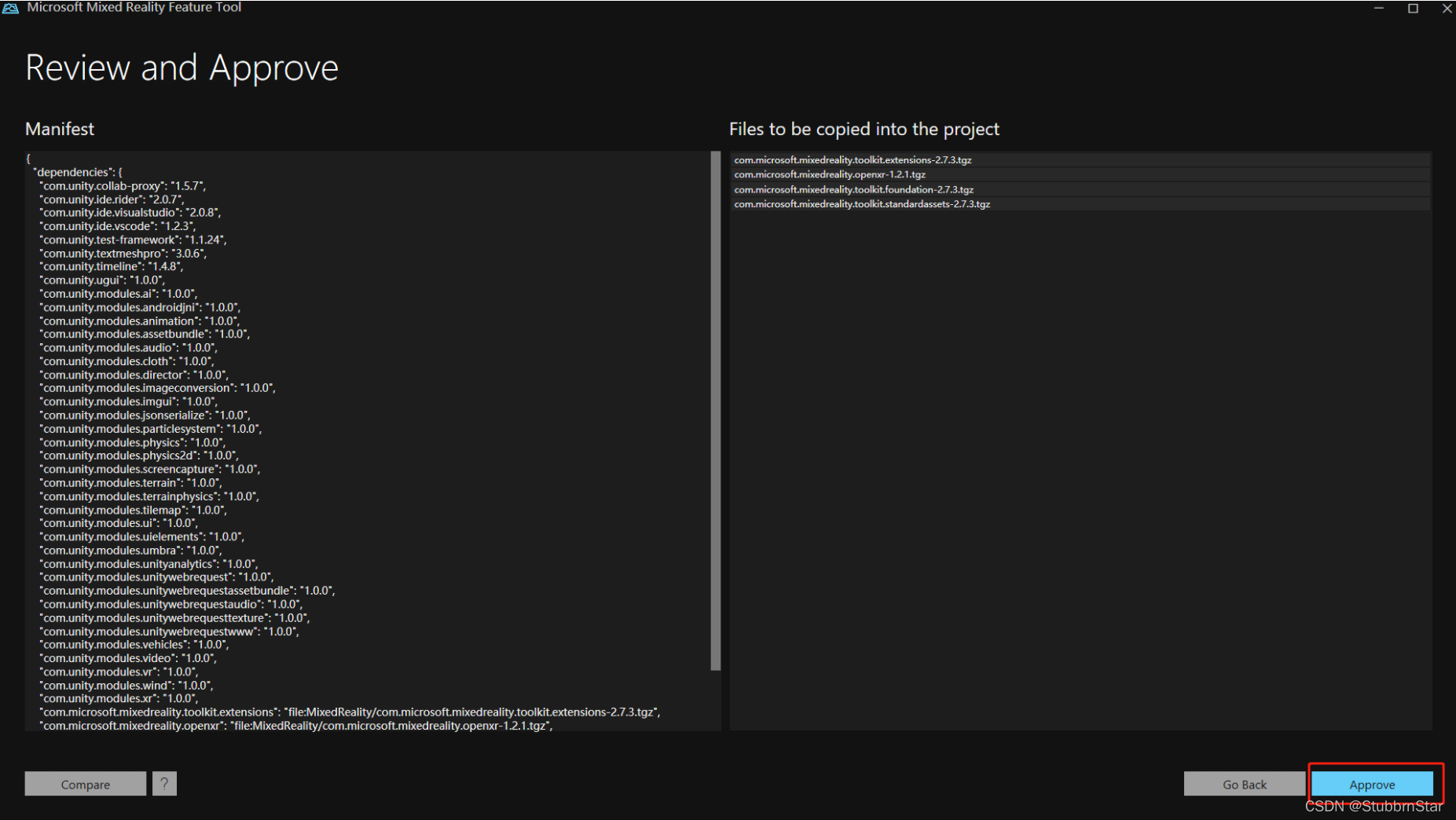Click manifest line com.unity.modules.jsonserialize
The width and height of the screenshot is (1456, 820).
[145, 415]
